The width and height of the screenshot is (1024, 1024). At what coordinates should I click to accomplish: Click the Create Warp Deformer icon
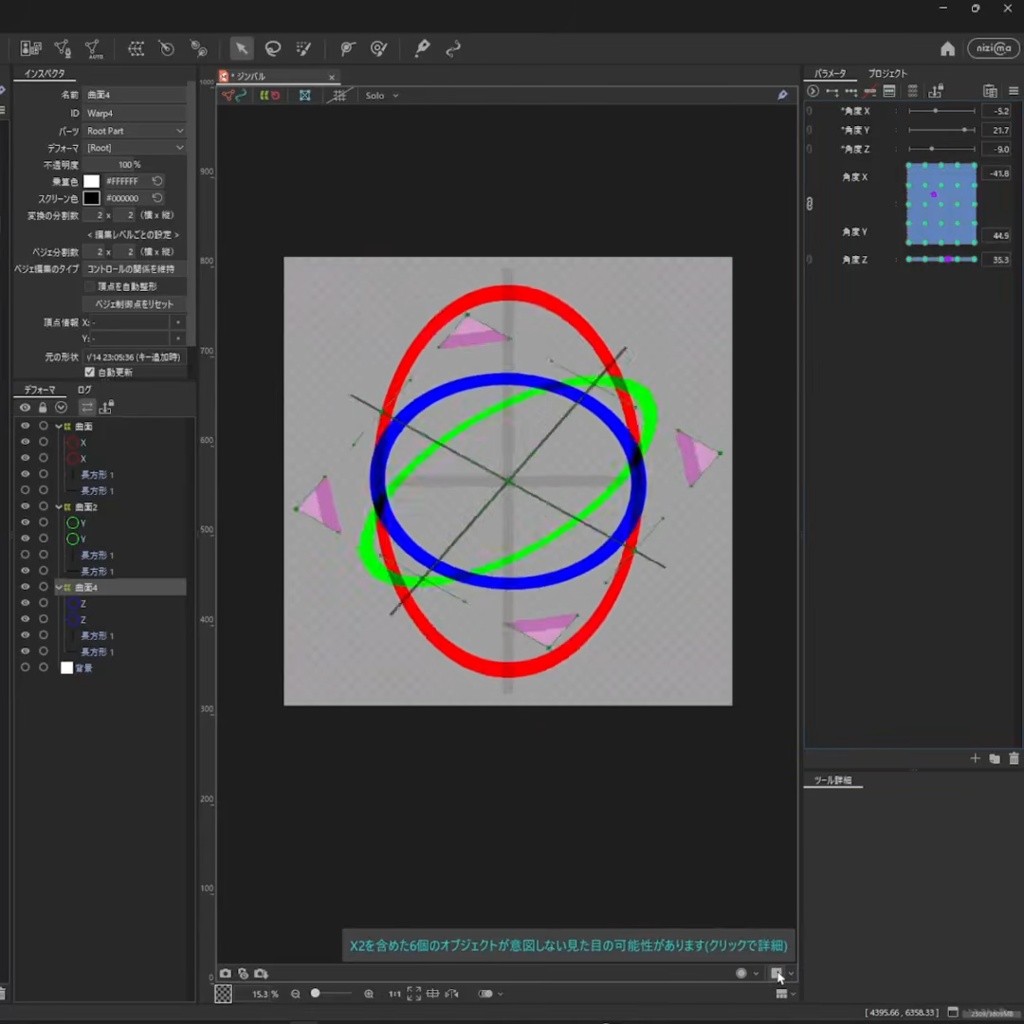(136, 48)
